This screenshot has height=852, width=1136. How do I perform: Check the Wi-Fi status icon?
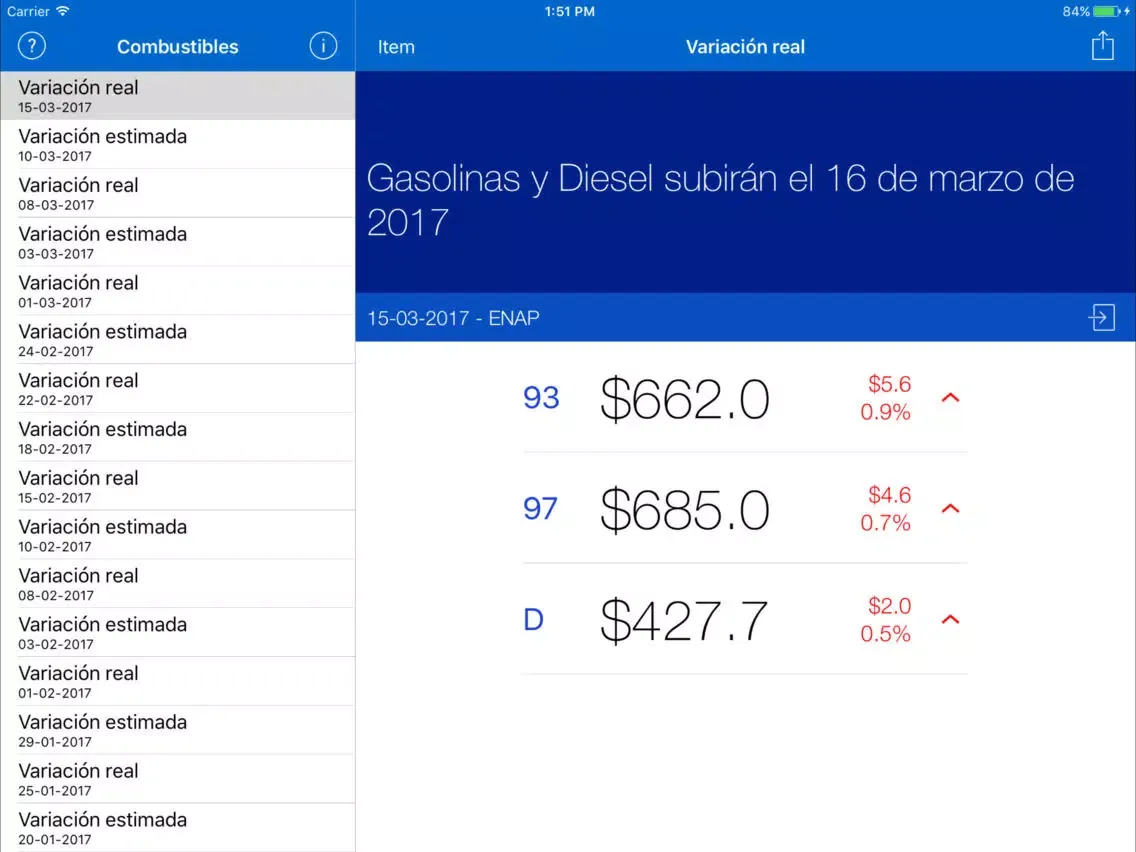(63, 11)
